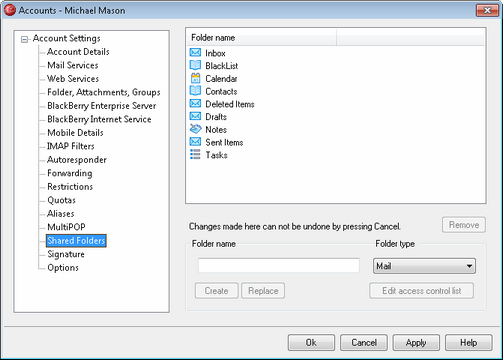Click the Contacts book icon
Viewport: 503px width, 360px height.
point(195,91)
